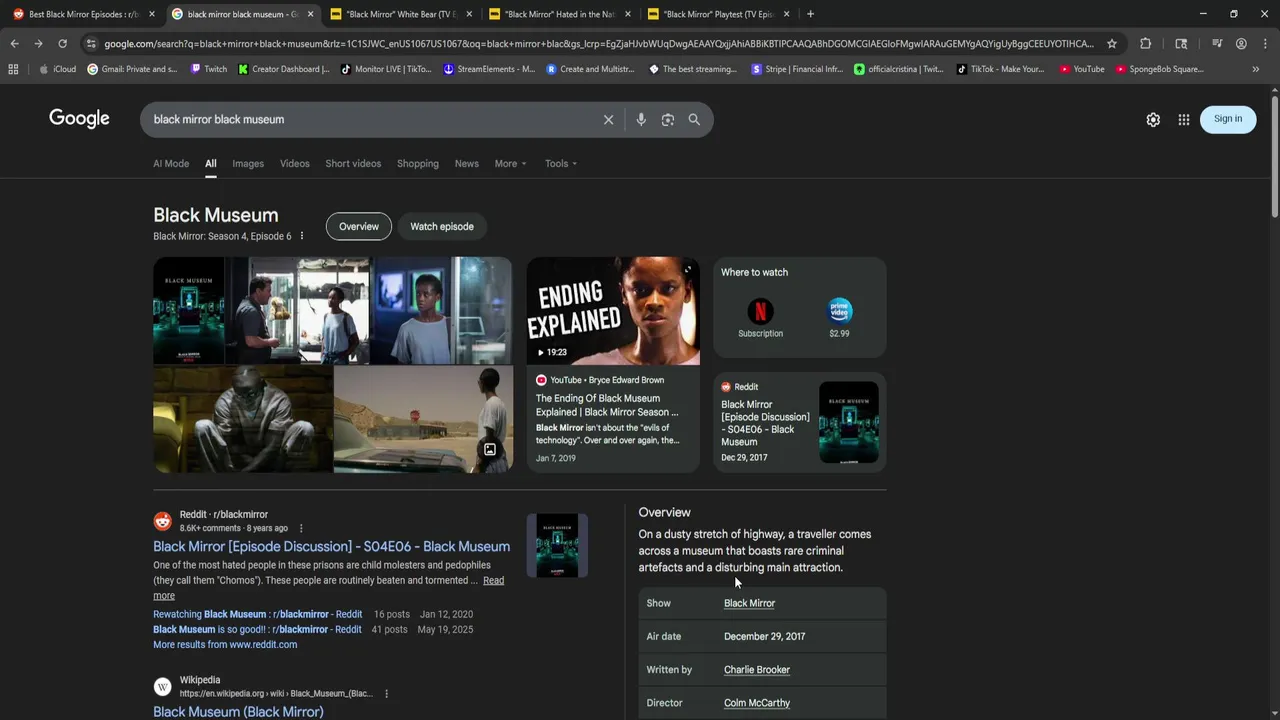Open Wikipedia Black Museum (Black Mirror) link
Screen dimensions: 1280x720
coord(238,712)
